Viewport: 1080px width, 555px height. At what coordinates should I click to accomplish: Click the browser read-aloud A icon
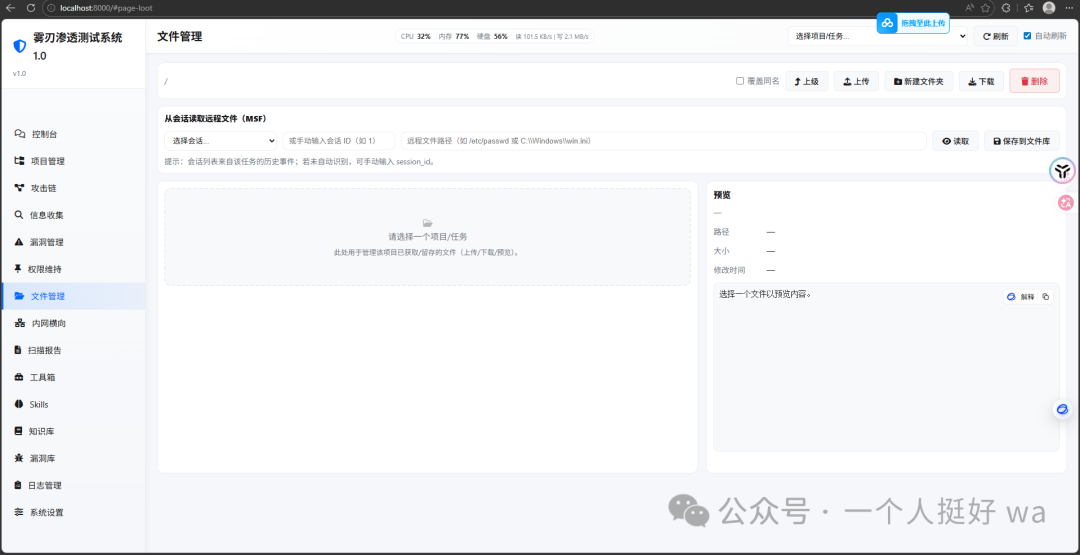tap(970, 8)
